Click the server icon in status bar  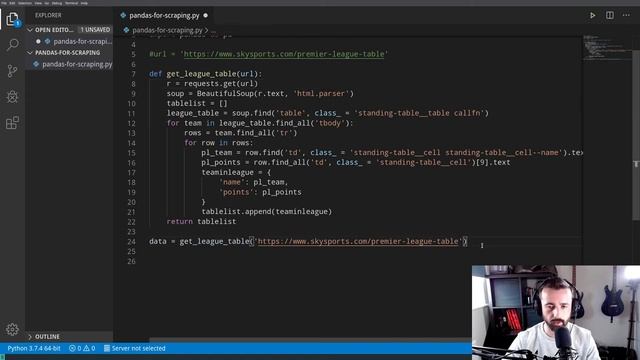tap(107, 348)
